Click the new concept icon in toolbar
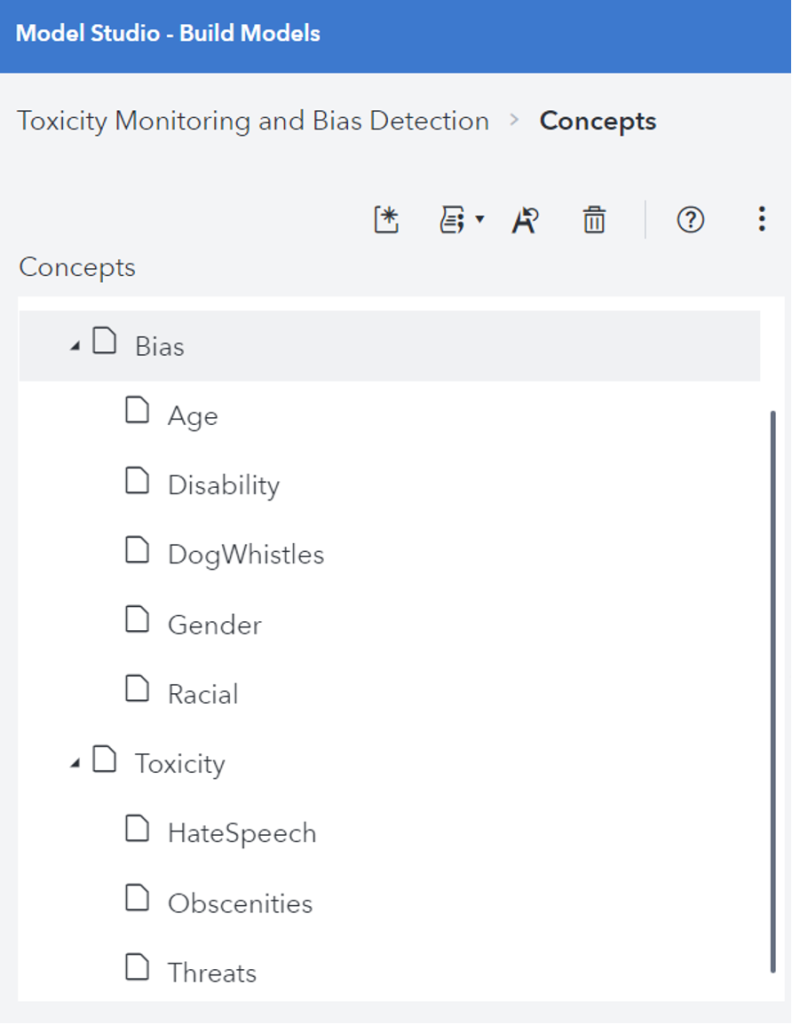The width and height of the screenshot is (792, 1024). (386, 220)
